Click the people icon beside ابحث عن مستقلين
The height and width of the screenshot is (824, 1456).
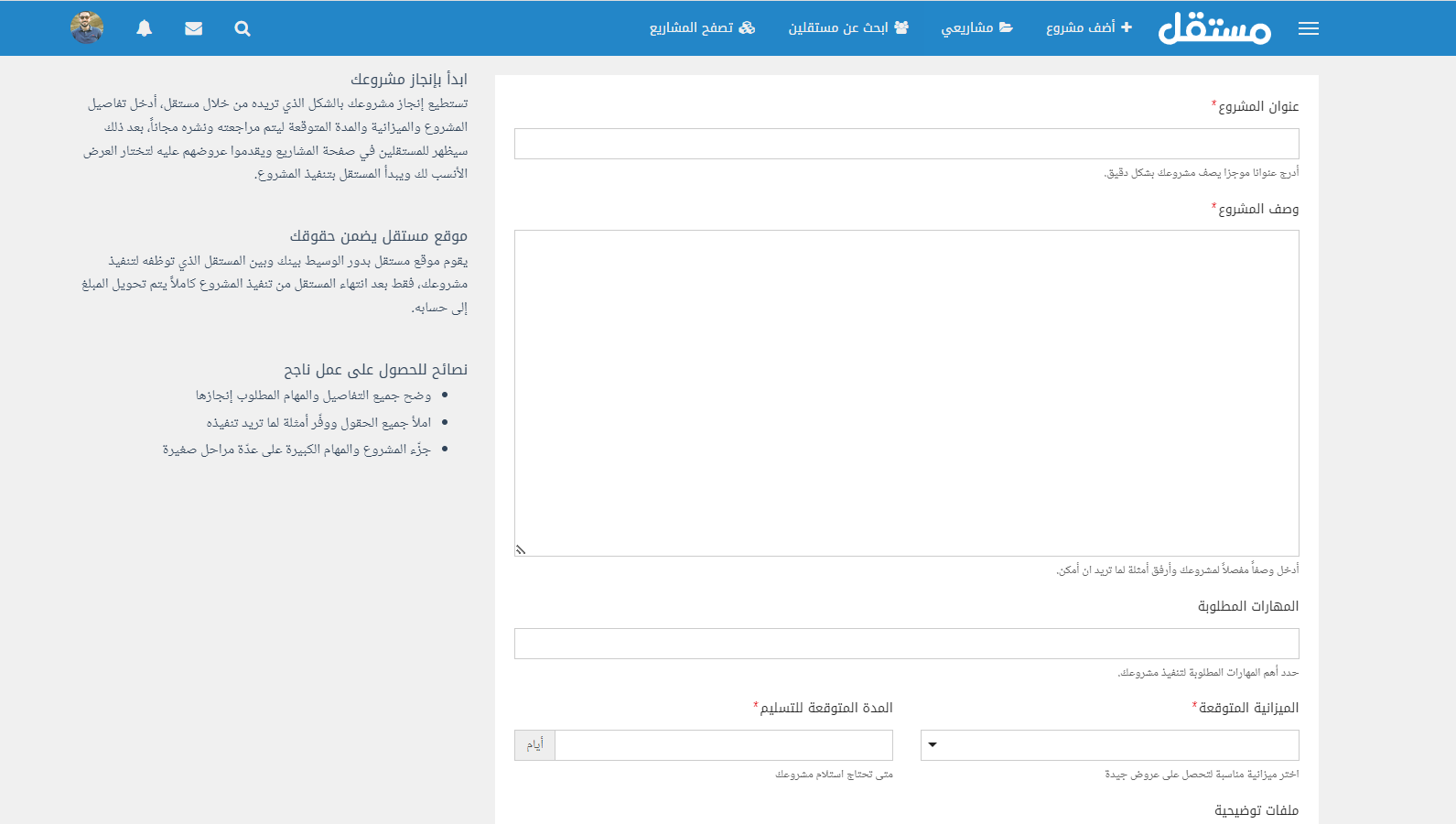point(901,27)
